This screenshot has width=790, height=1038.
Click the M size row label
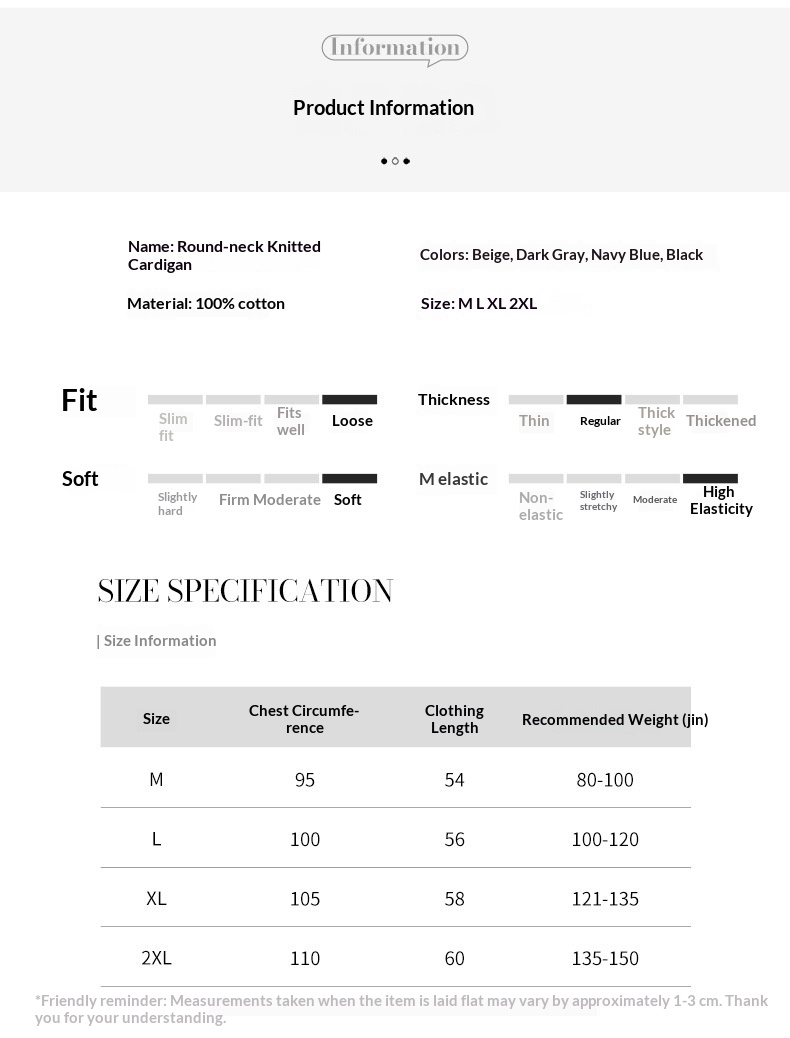point(156,780)
